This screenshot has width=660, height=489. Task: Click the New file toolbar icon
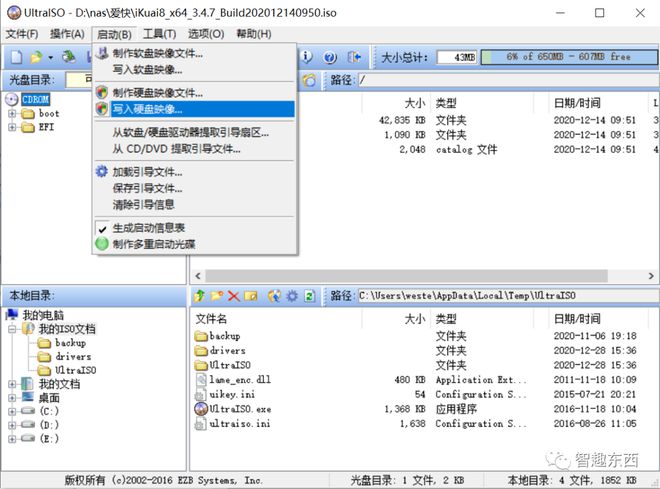pyautogui.click(x=16, y=57)
